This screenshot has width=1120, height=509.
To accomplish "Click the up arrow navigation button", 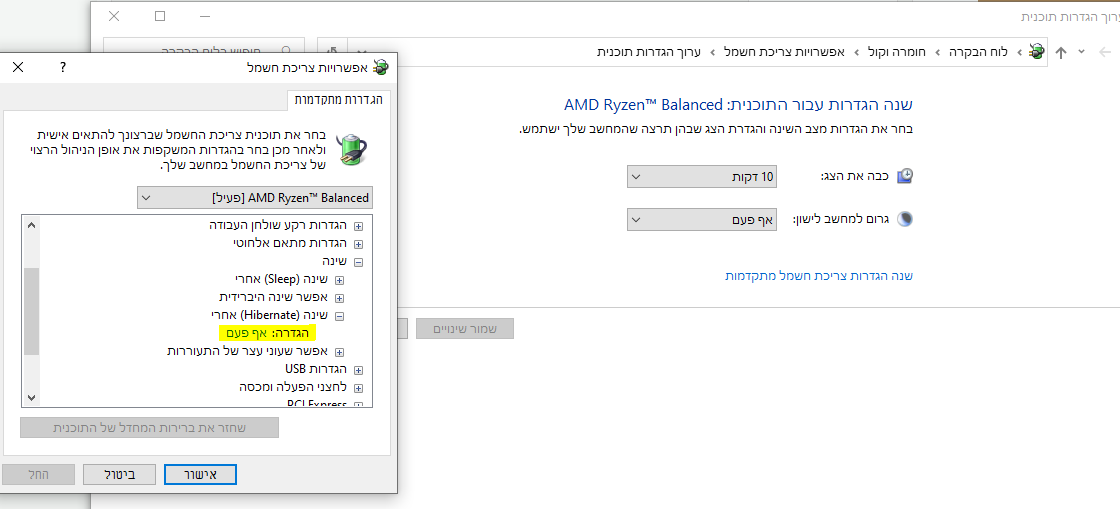I will [1061, 51].
